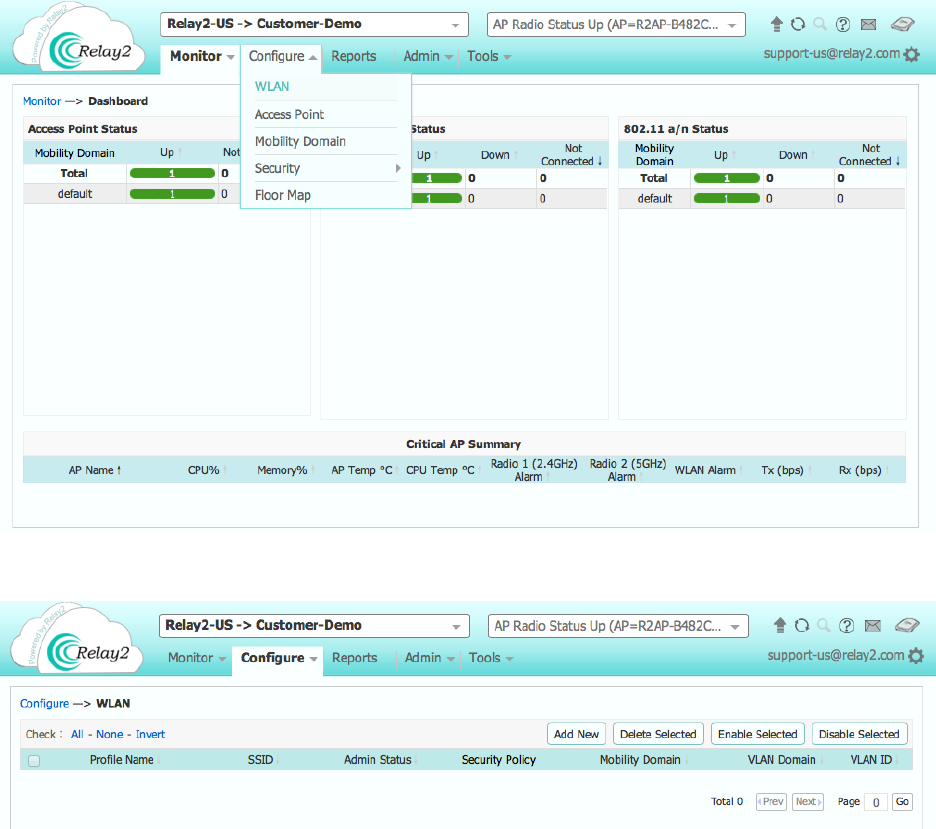Open the Admin menu in the bottom navigation
Image resolution: width=936 pixels, height=829 pixels.
click(x=429, y=658)
